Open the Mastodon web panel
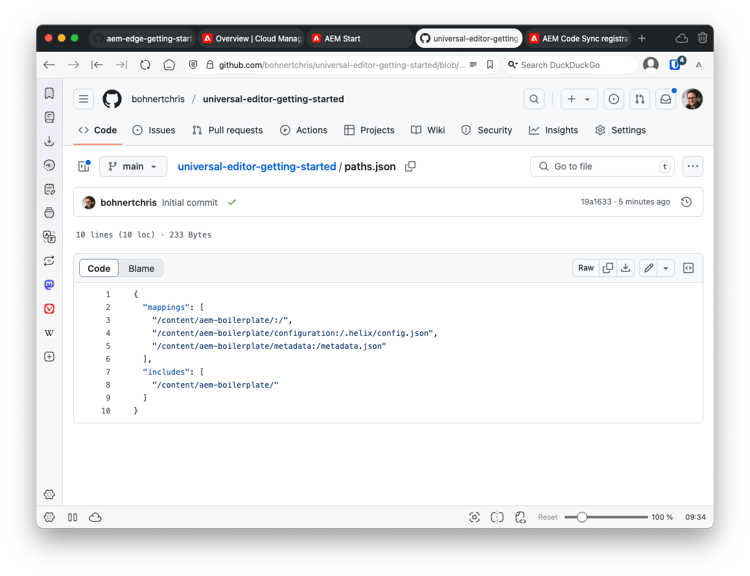This screenshot has height=576, width=750. (49, 285)
